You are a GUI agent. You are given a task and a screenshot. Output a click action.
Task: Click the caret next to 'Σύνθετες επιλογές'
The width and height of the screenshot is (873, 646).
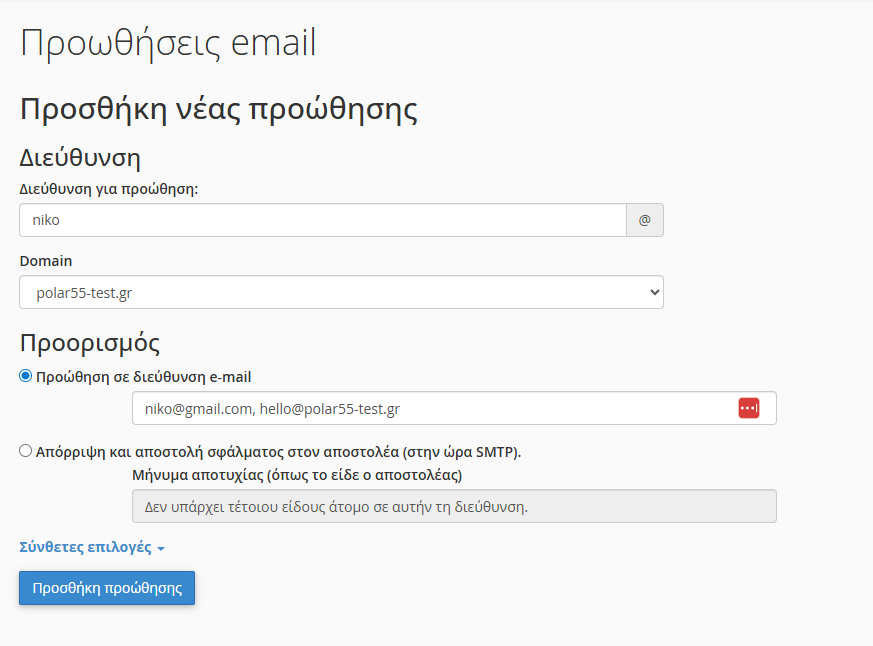(x=161, y=548)
